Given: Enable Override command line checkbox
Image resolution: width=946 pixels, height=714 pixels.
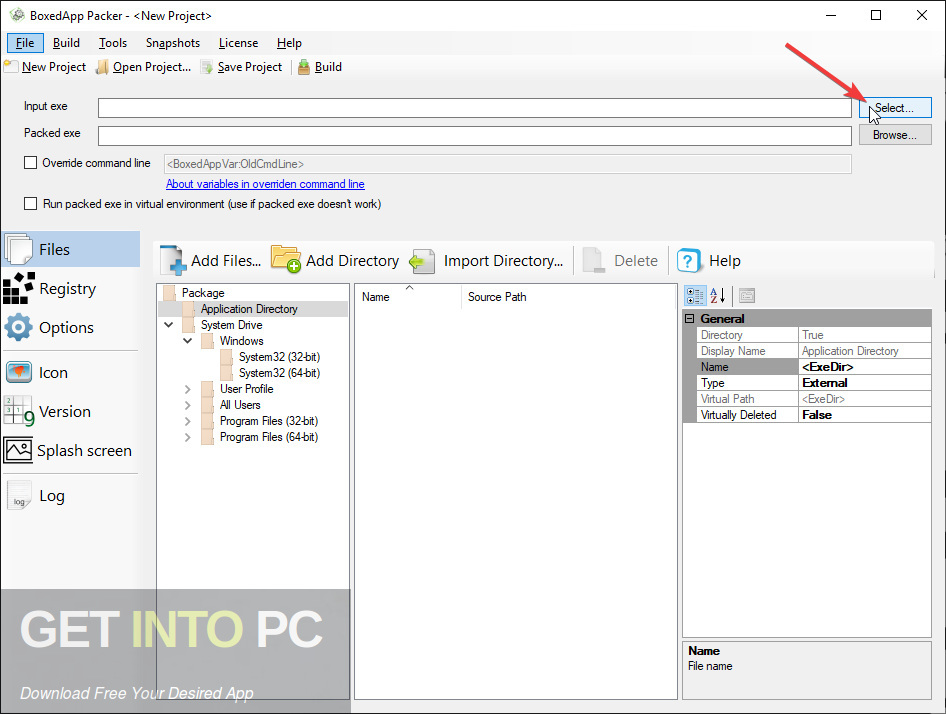Looking at the screenshot, I should tap(30, 162).
